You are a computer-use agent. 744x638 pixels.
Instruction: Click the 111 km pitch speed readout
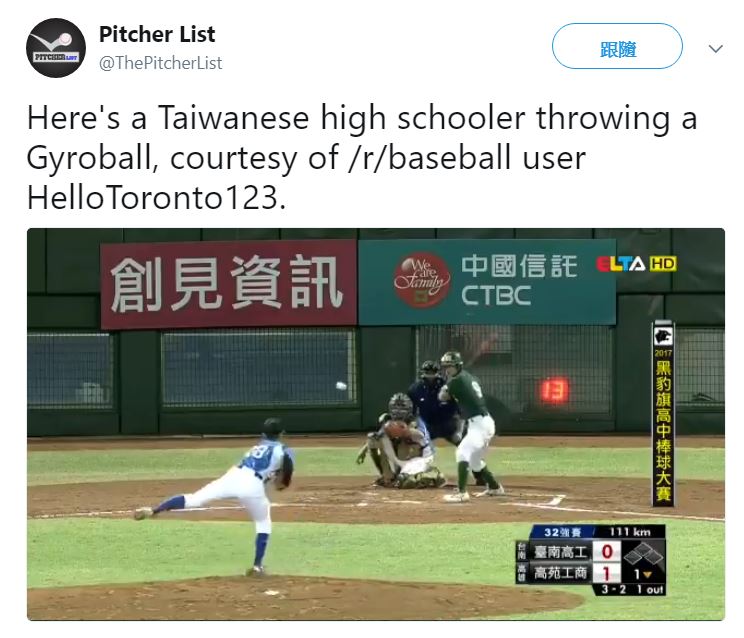pos(630,532)
